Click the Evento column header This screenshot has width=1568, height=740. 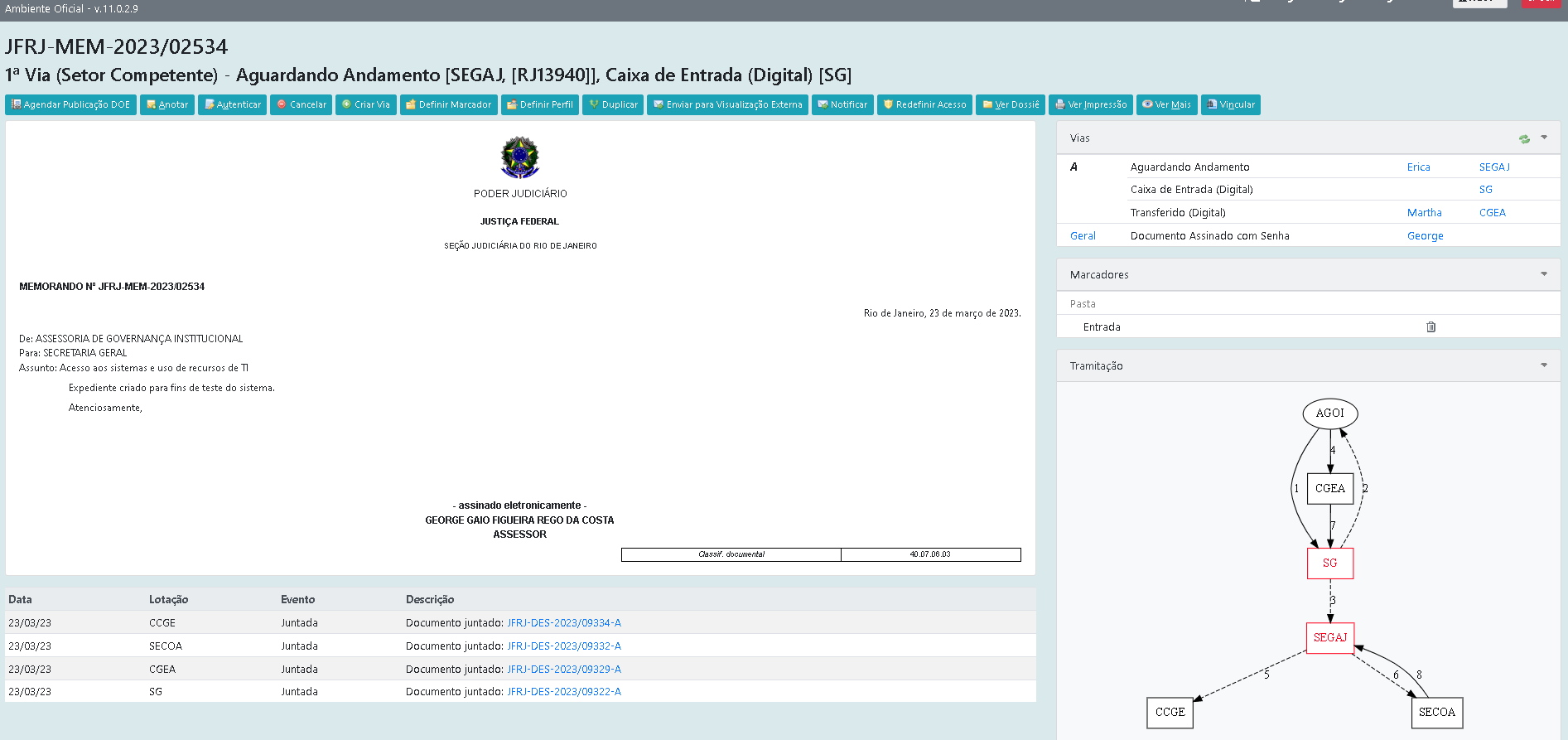(297, 600)
